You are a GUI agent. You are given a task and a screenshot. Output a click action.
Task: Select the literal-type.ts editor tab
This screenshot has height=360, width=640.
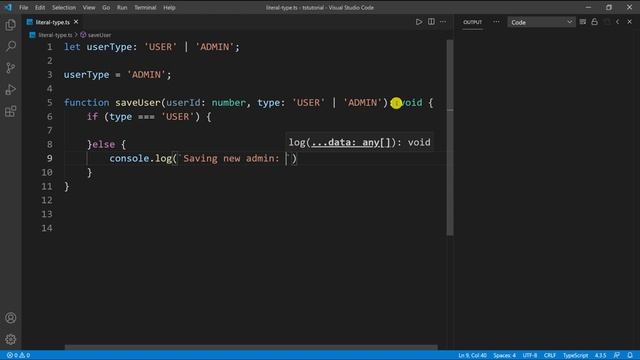coord(52,22)
